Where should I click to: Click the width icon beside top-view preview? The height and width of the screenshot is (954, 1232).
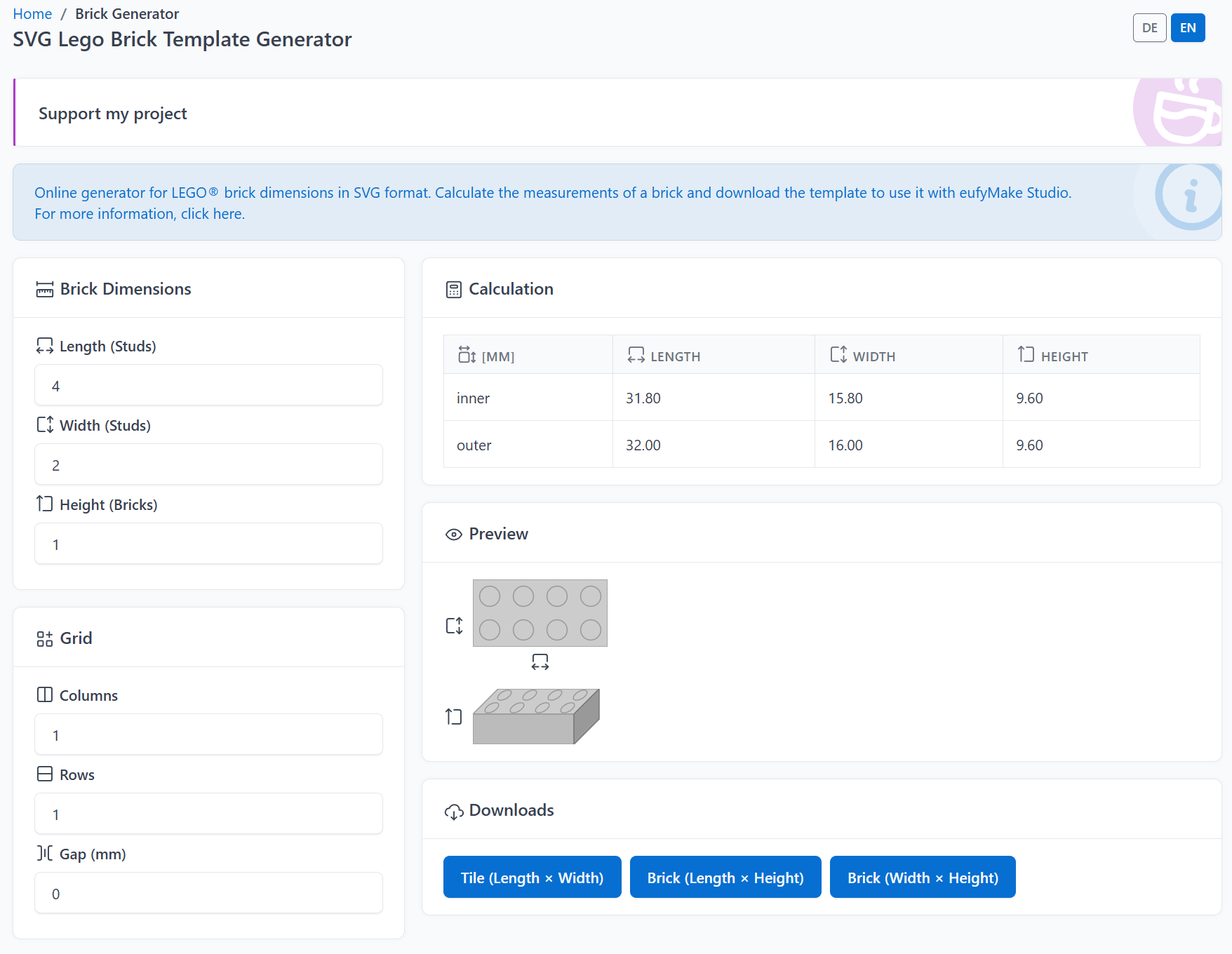pos(455,625)
